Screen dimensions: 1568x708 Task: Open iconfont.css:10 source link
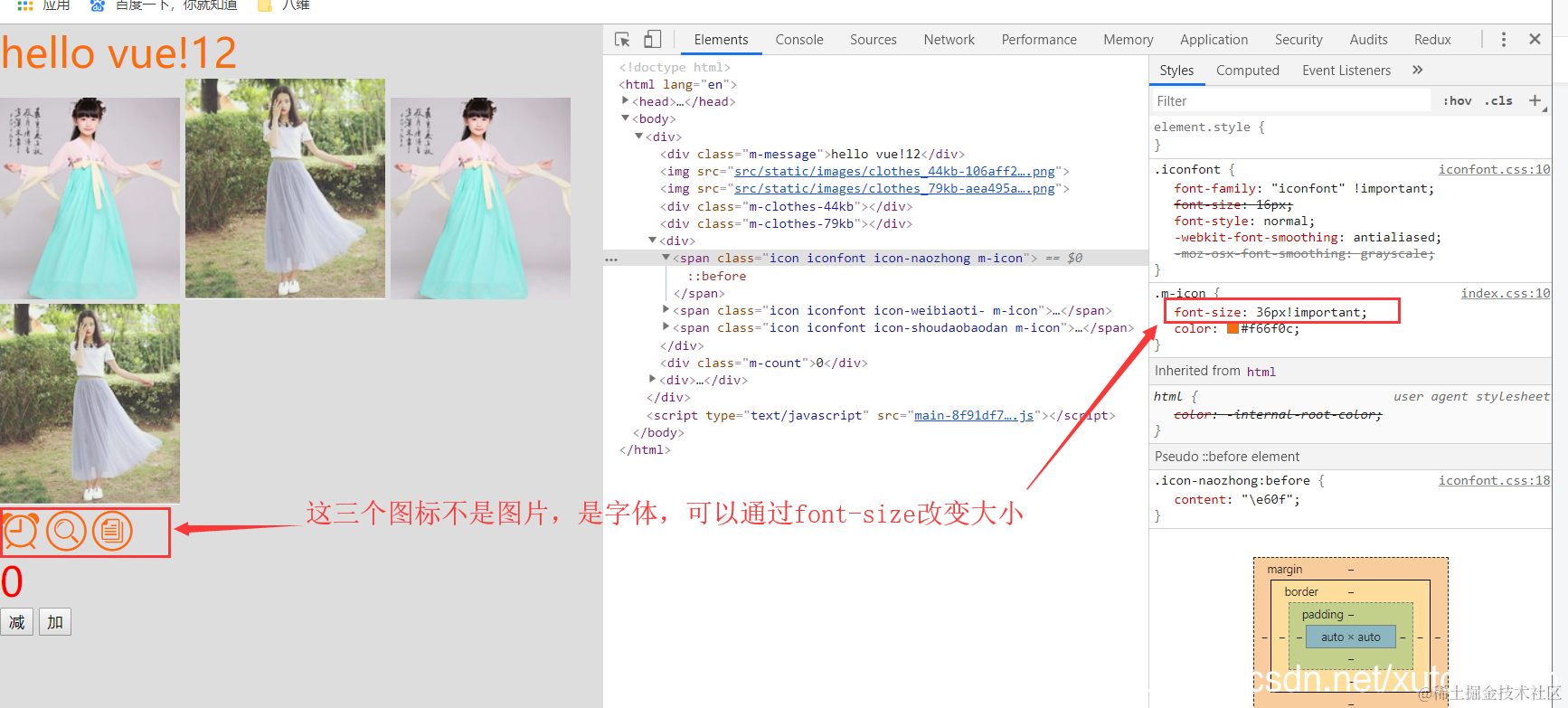tap(1494, 169)
